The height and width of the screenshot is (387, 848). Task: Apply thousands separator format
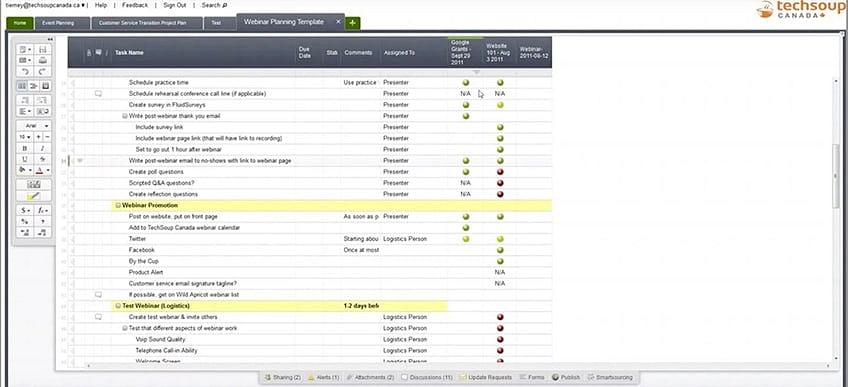click(43, 221)
